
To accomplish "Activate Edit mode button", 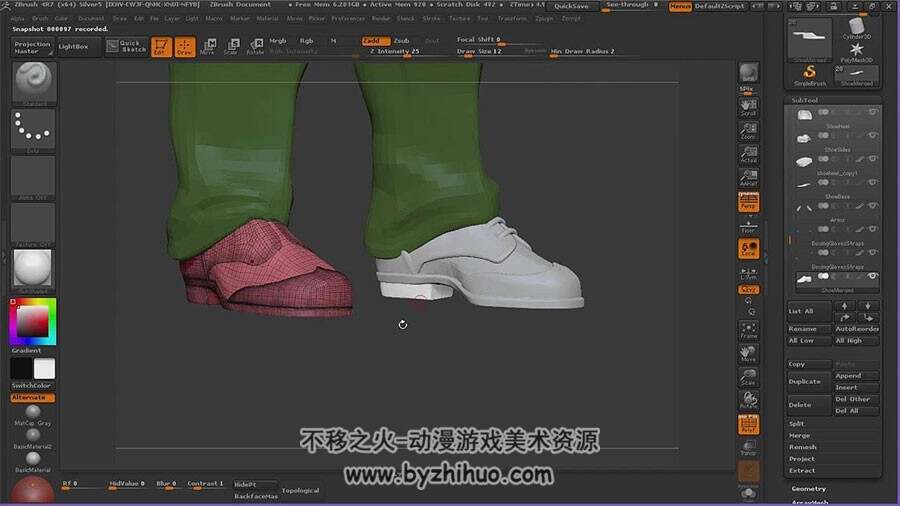I will 161,46.
